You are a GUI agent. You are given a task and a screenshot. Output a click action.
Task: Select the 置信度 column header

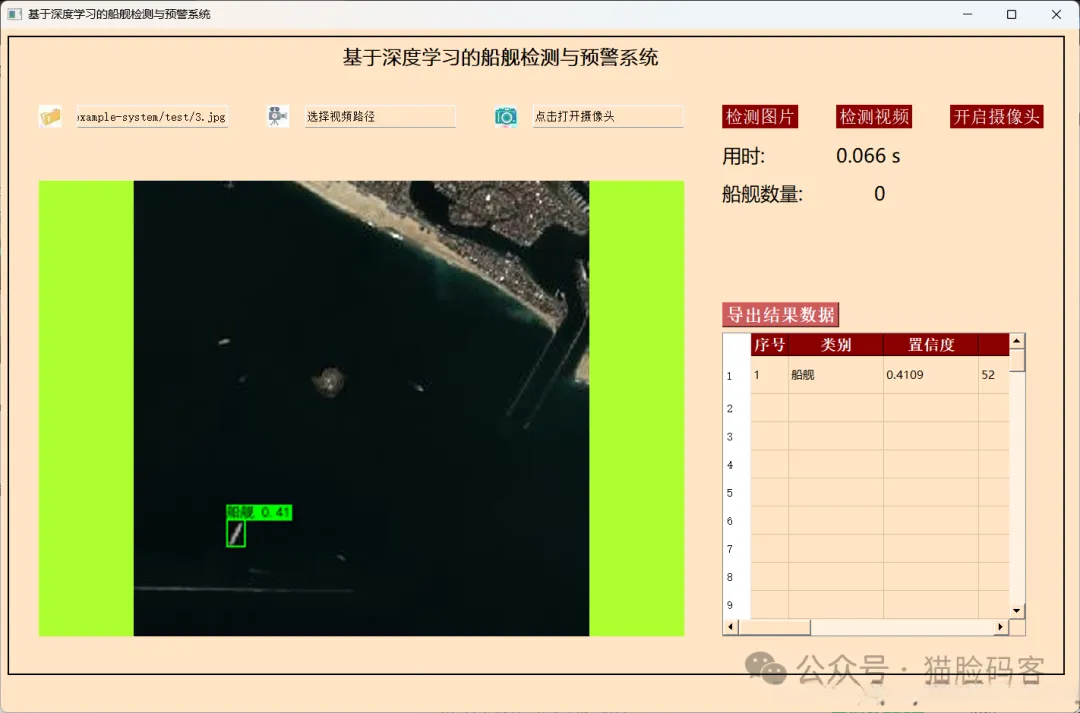click(x=930, y=345)
